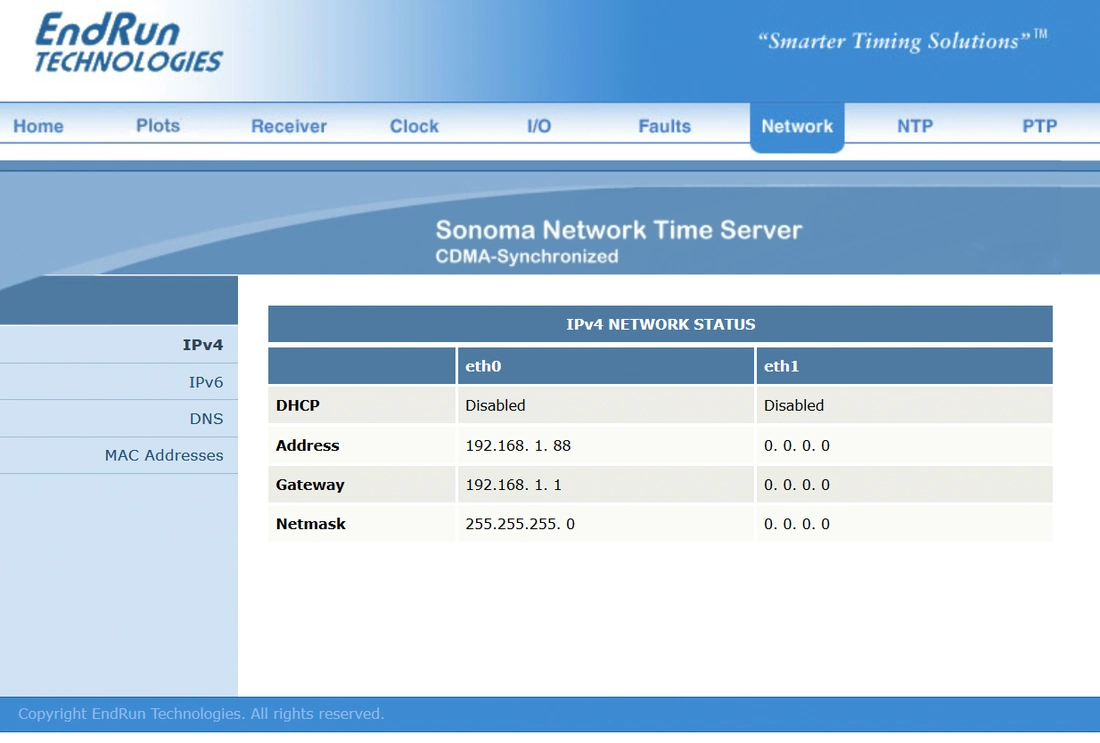Open the NTP tab
The width and height of the screenshot is (1100, 743).
coord(915,126)
